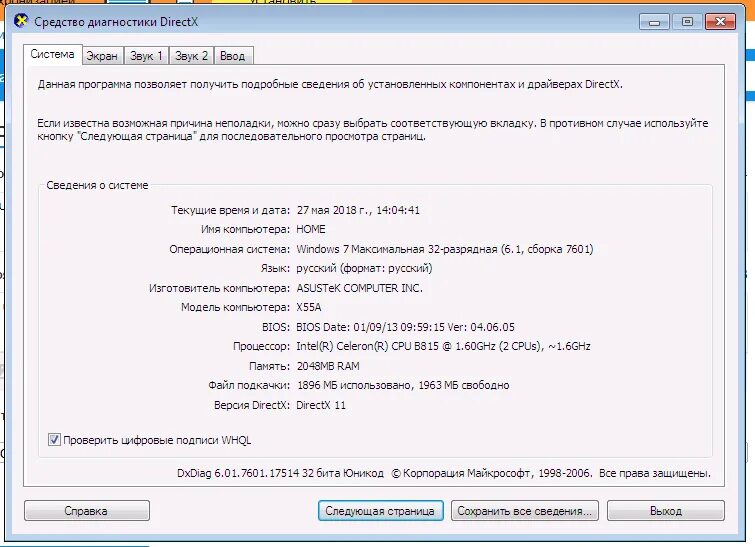Click the computer model value X55A
This screenshot has width=755, height=547.
pyautogui.click(x=309, y=307)
